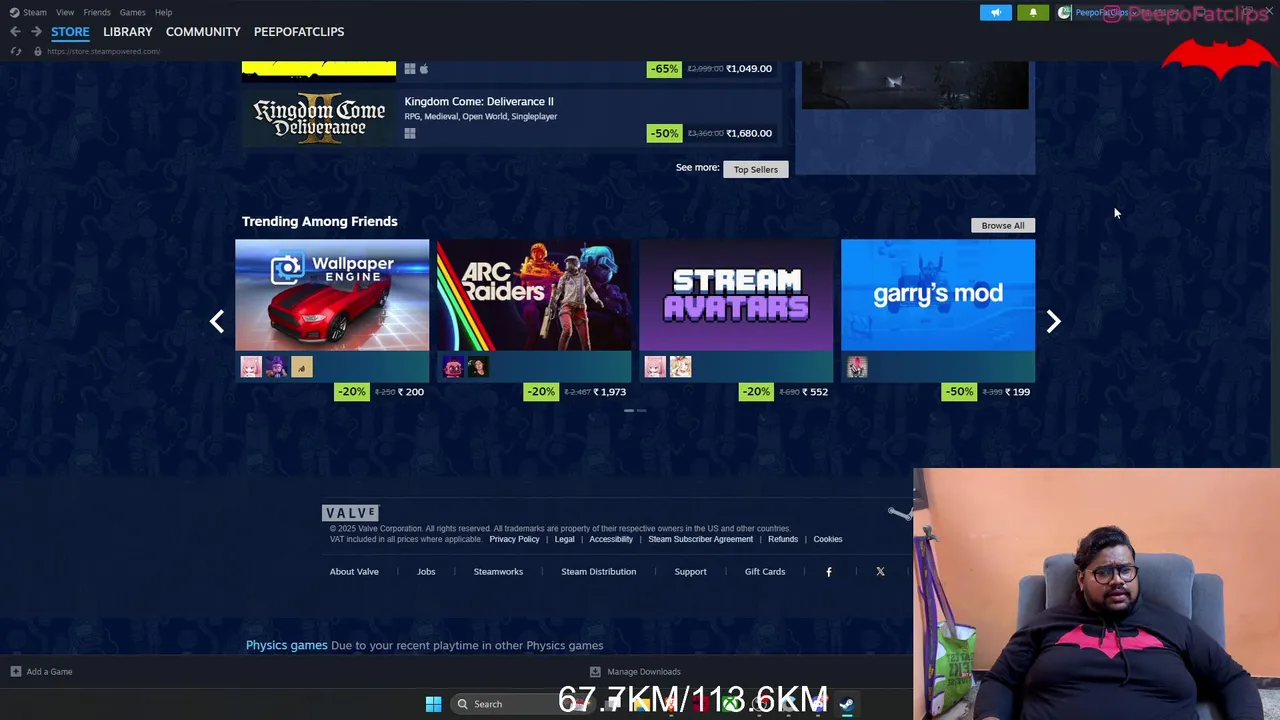Click the -65% ₹1,049.00 discount price
This screenshot has width=1280, height=720.
coord(711,69)
